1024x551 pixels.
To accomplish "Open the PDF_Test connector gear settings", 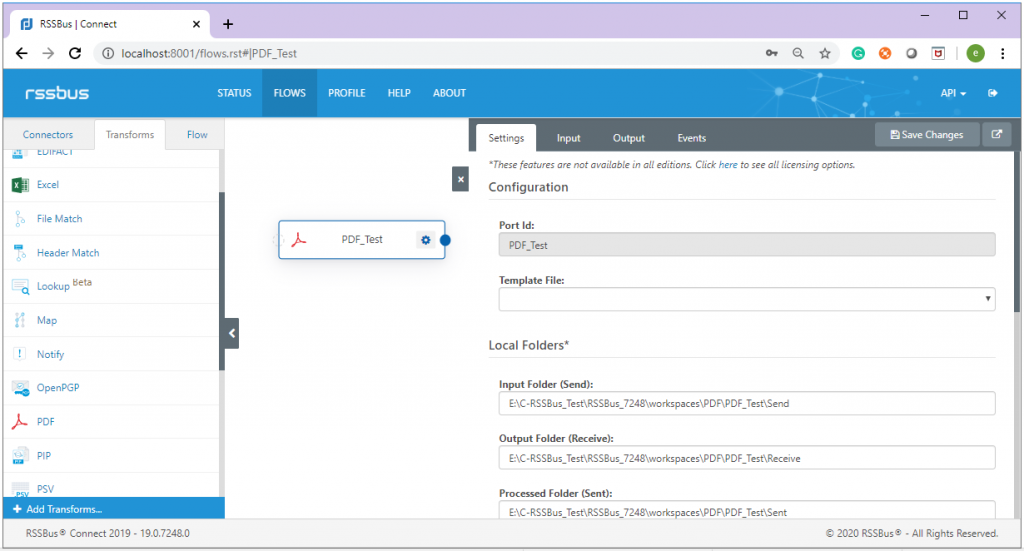I will pos(426,240).
